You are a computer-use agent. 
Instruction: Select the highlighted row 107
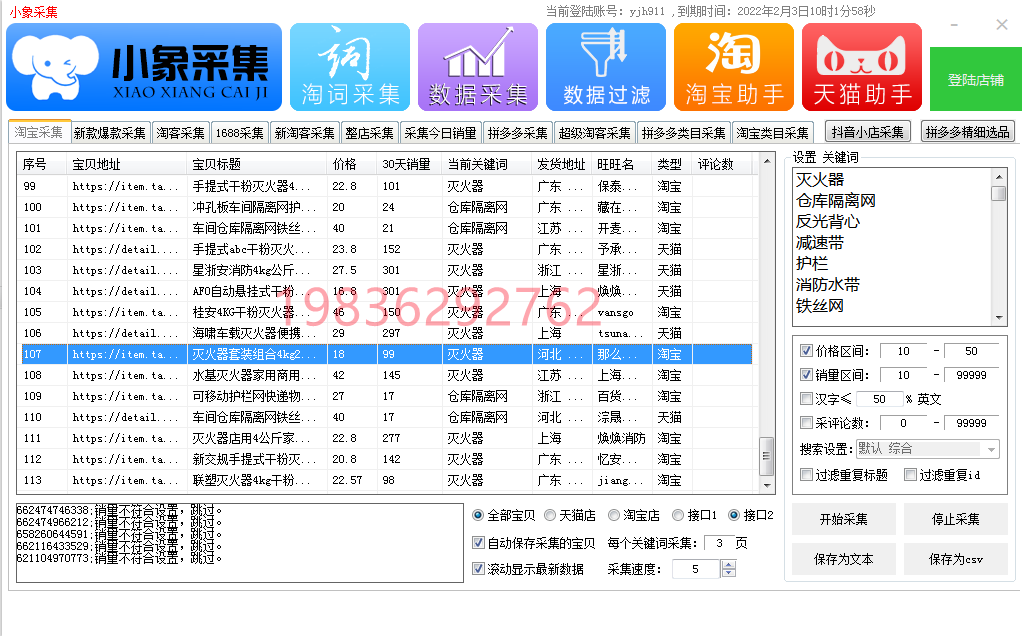pos(386,354)
